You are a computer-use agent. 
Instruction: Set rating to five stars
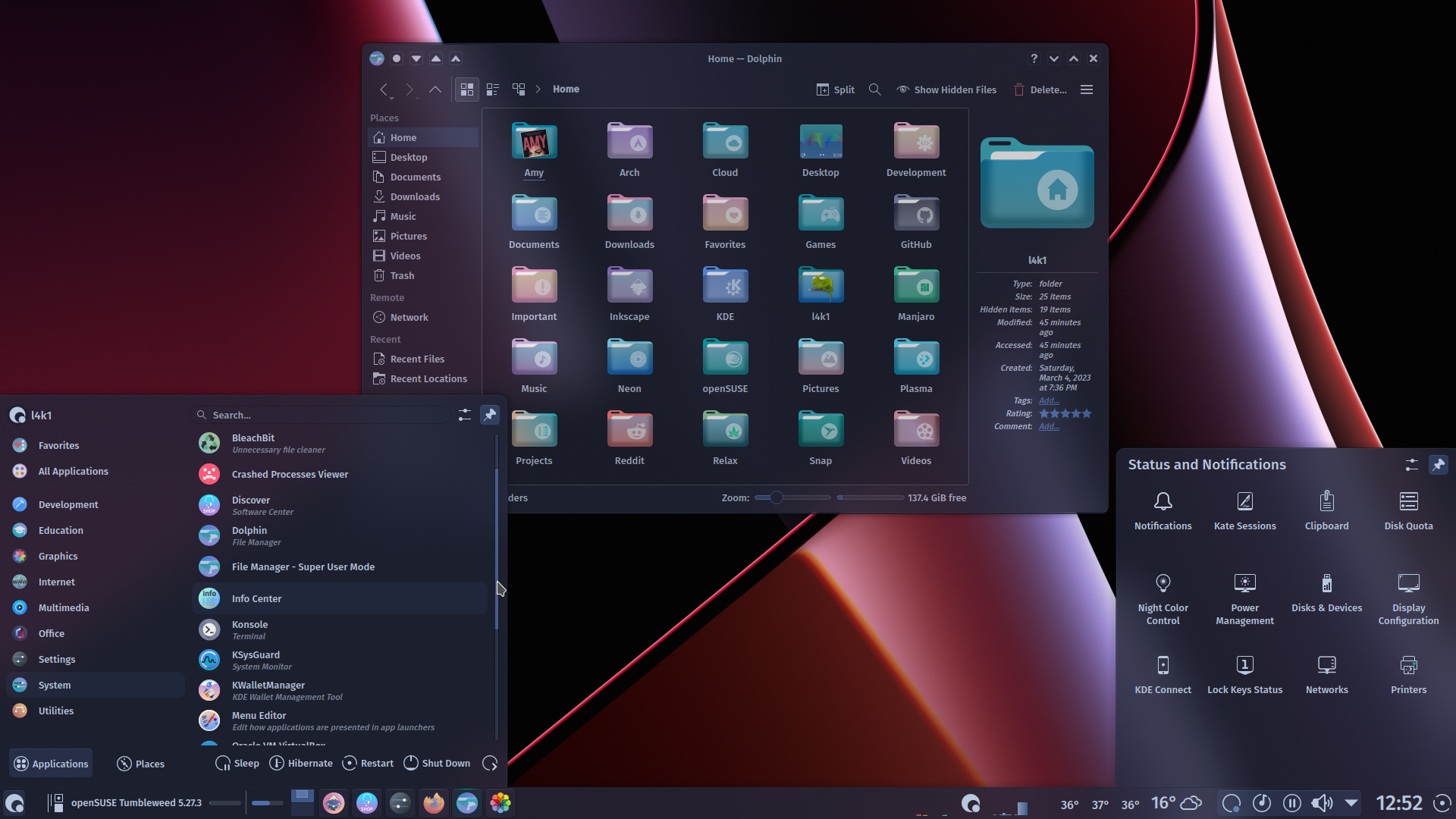tap(1087, 413)
